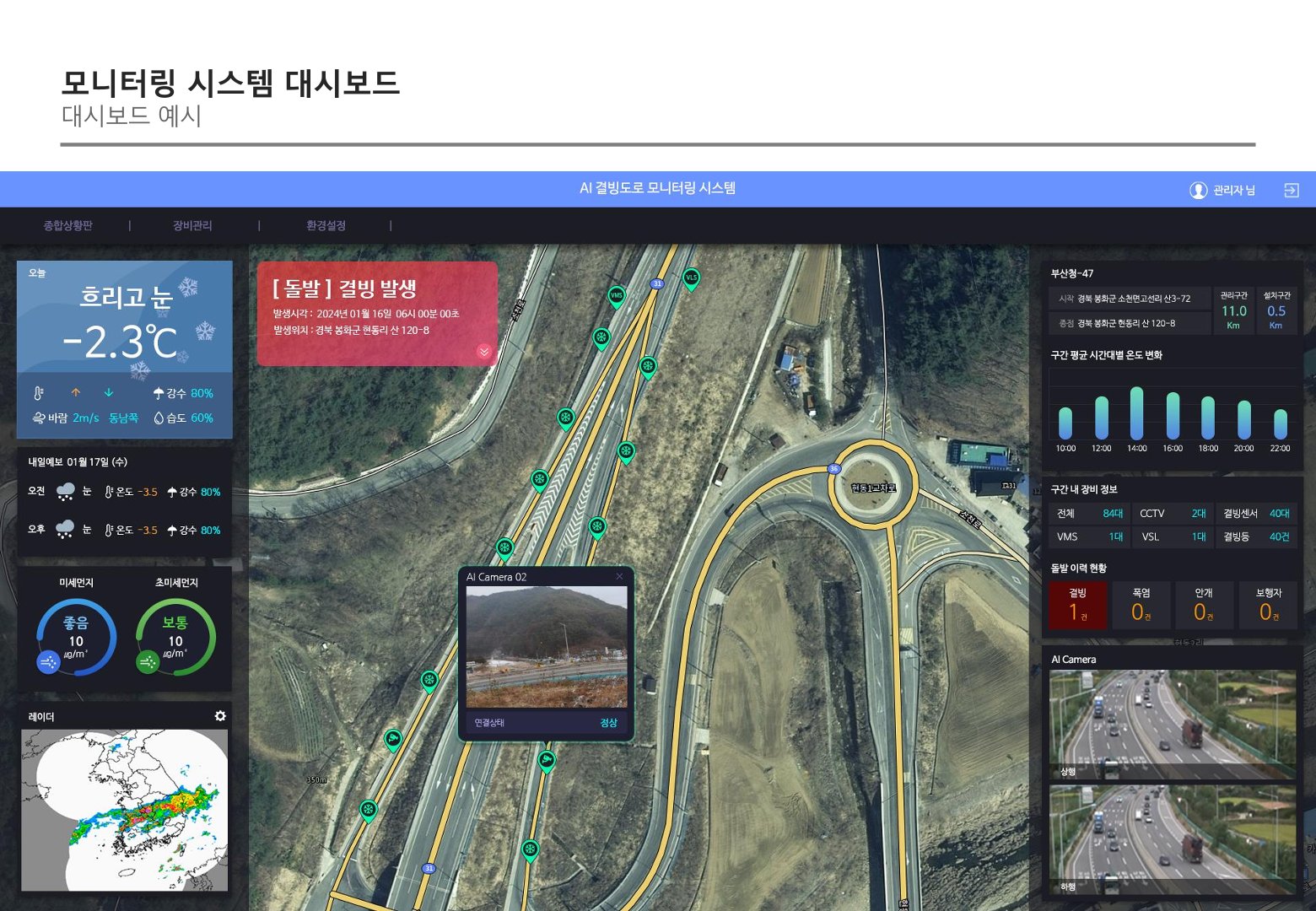Open the 장비관리 menu
This screenshot has width=1316, height=911.
click(192, 225)
